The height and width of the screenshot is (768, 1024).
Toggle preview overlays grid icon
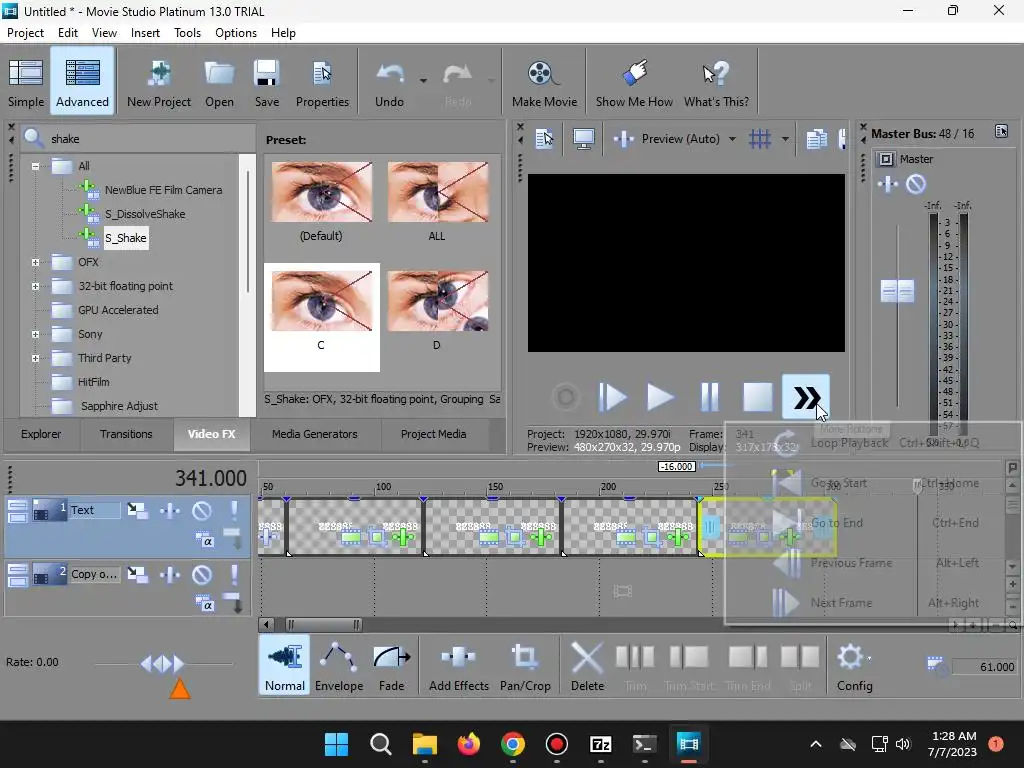[760, 138]
